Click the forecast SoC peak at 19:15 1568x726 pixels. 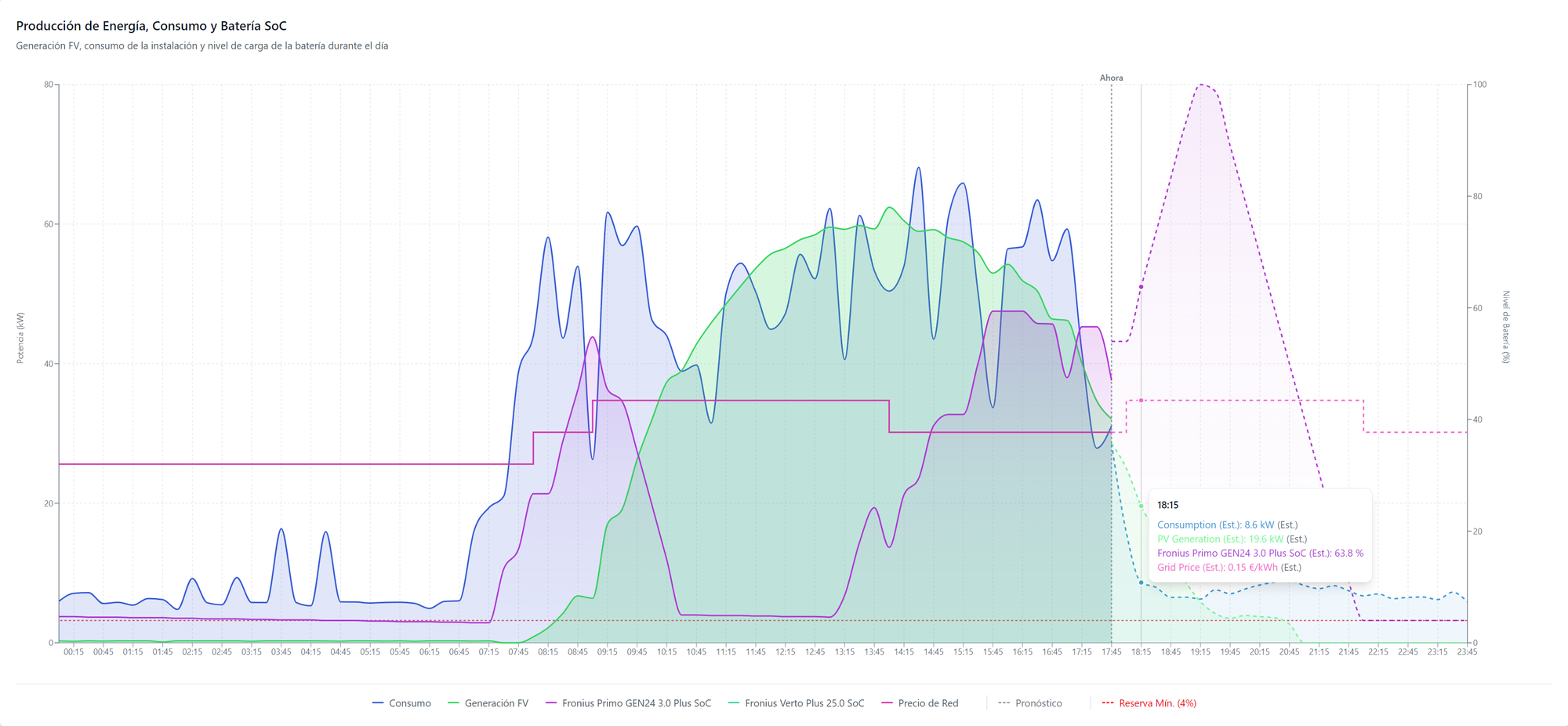[1200, 85]
